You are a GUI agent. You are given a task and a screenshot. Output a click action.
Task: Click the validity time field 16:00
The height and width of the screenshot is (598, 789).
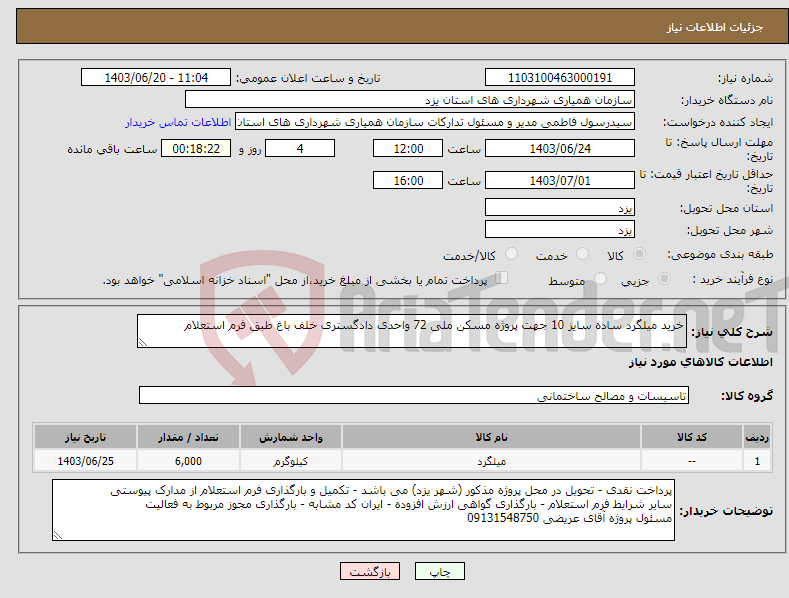click(408, 180)
